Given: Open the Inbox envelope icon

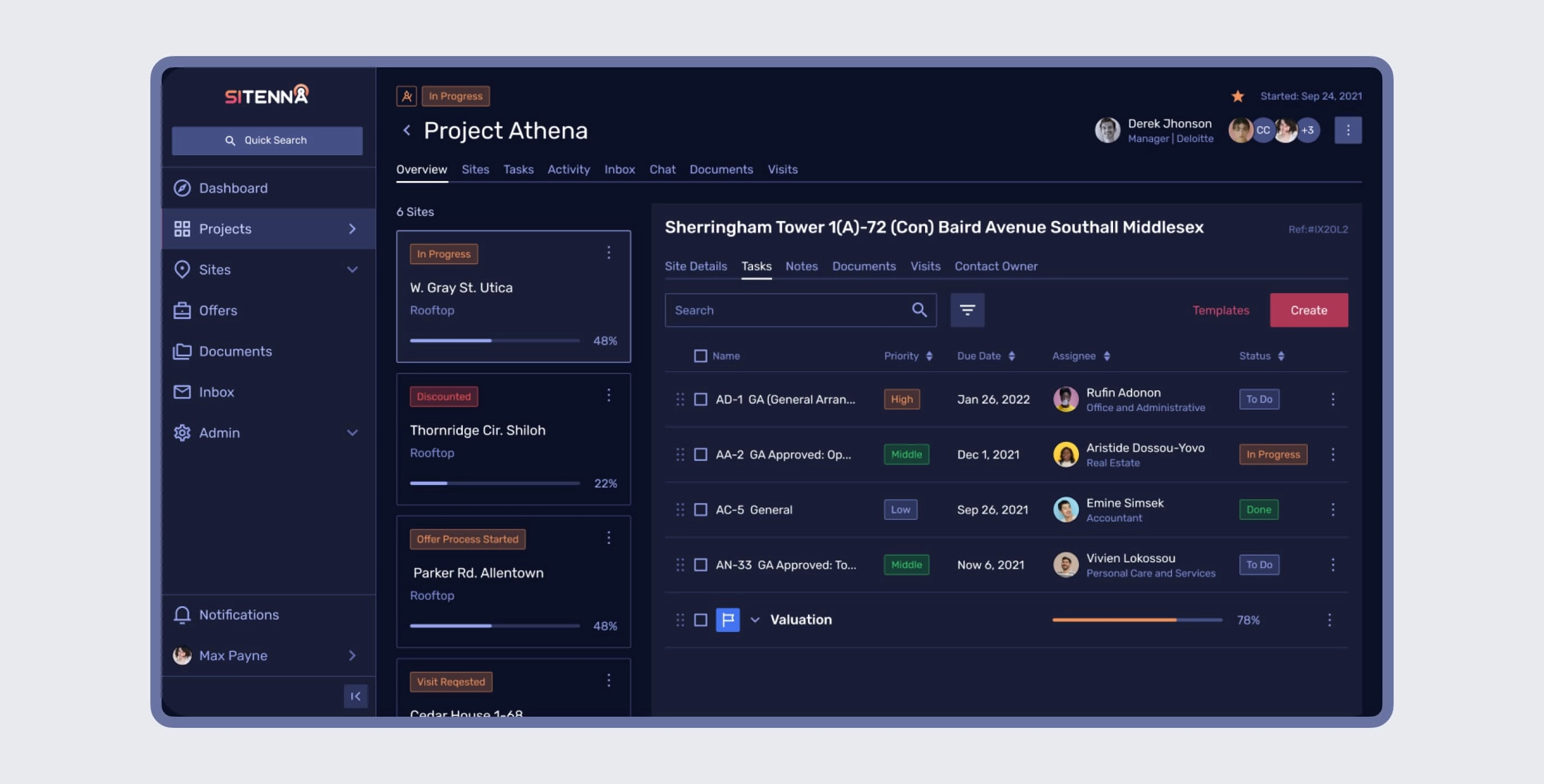Looking at the screenshot, I should tap(182, 391).
